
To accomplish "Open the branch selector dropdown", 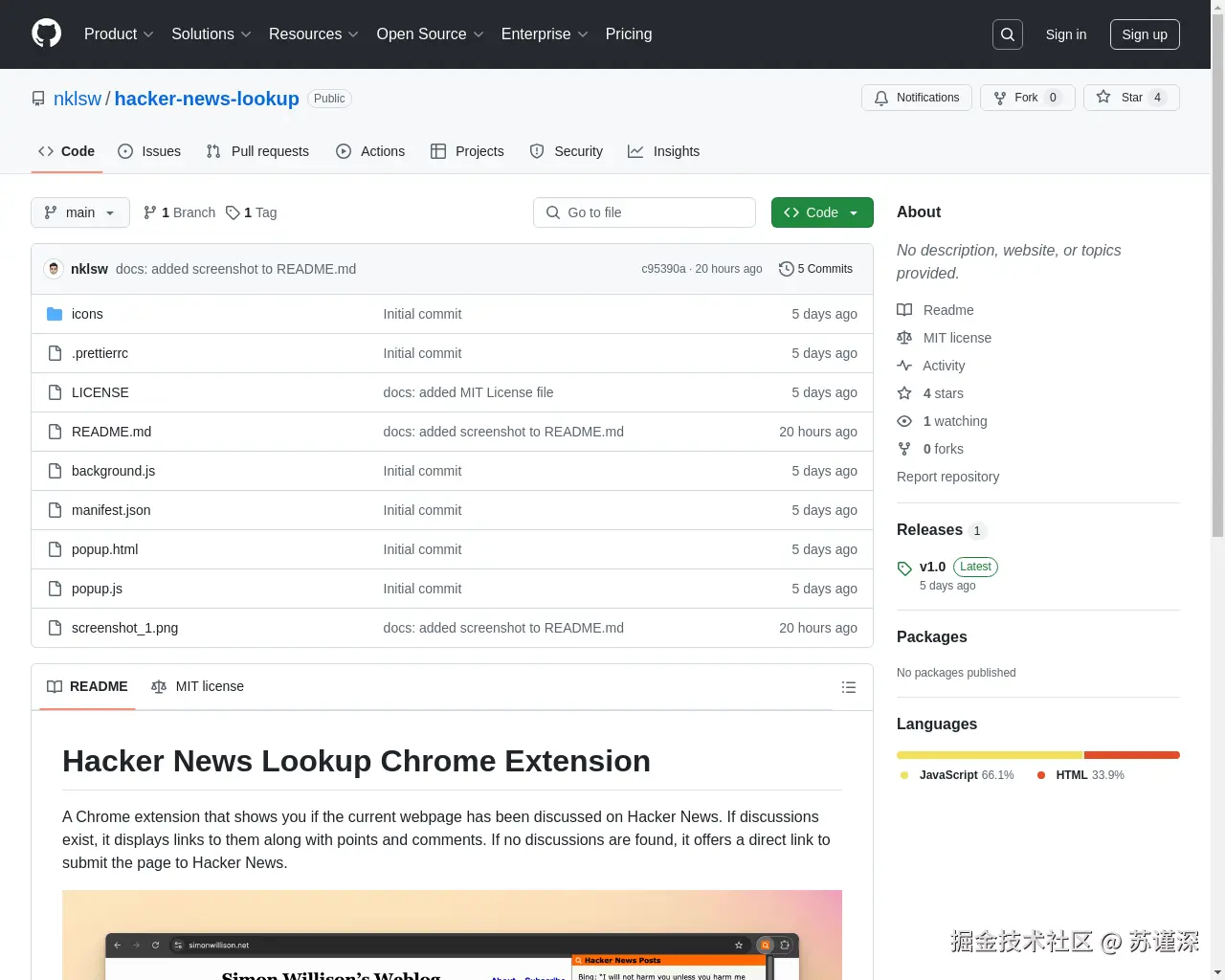I will coord(79,212).
